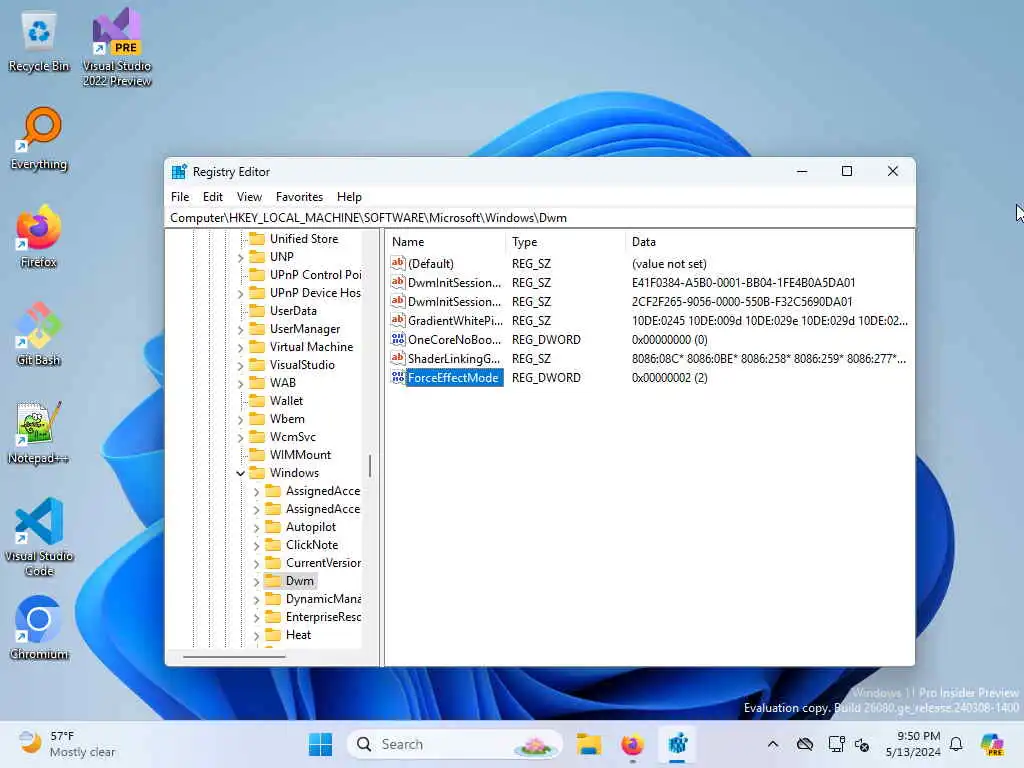Launch Notepad++ from the desktop

point(39,432)
